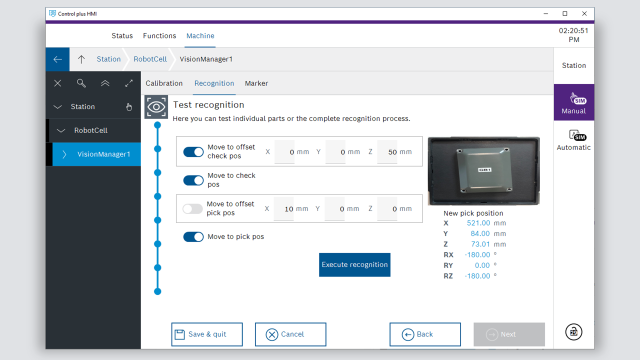
Task: Open search in the navigation tree
Action: 81,83
